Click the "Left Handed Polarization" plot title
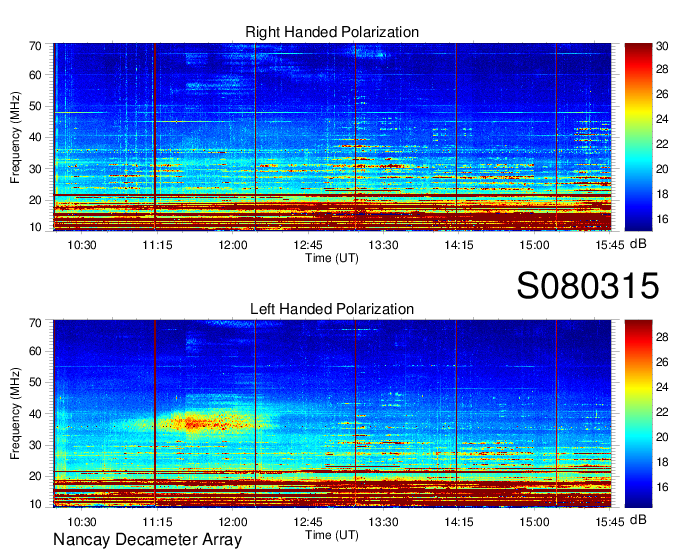Image resolution: width=680 pixels, height=552 pixels. click(332, 309)
